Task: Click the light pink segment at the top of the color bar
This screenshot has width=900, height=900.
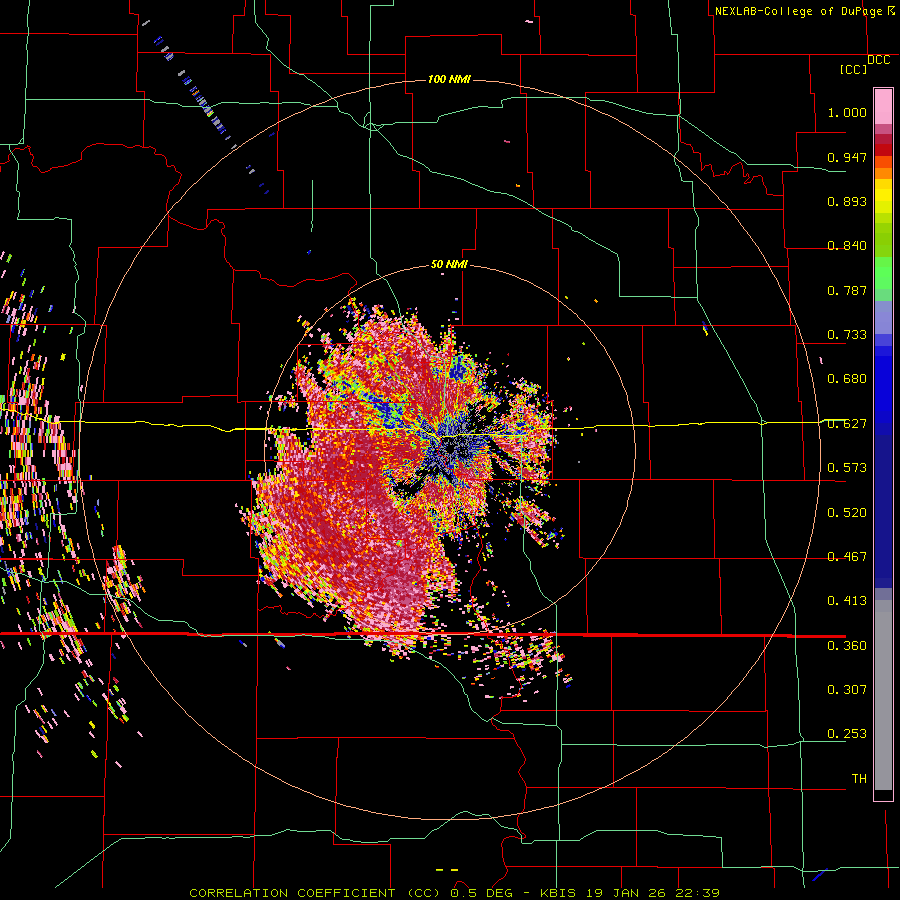Action: (883, 107)
